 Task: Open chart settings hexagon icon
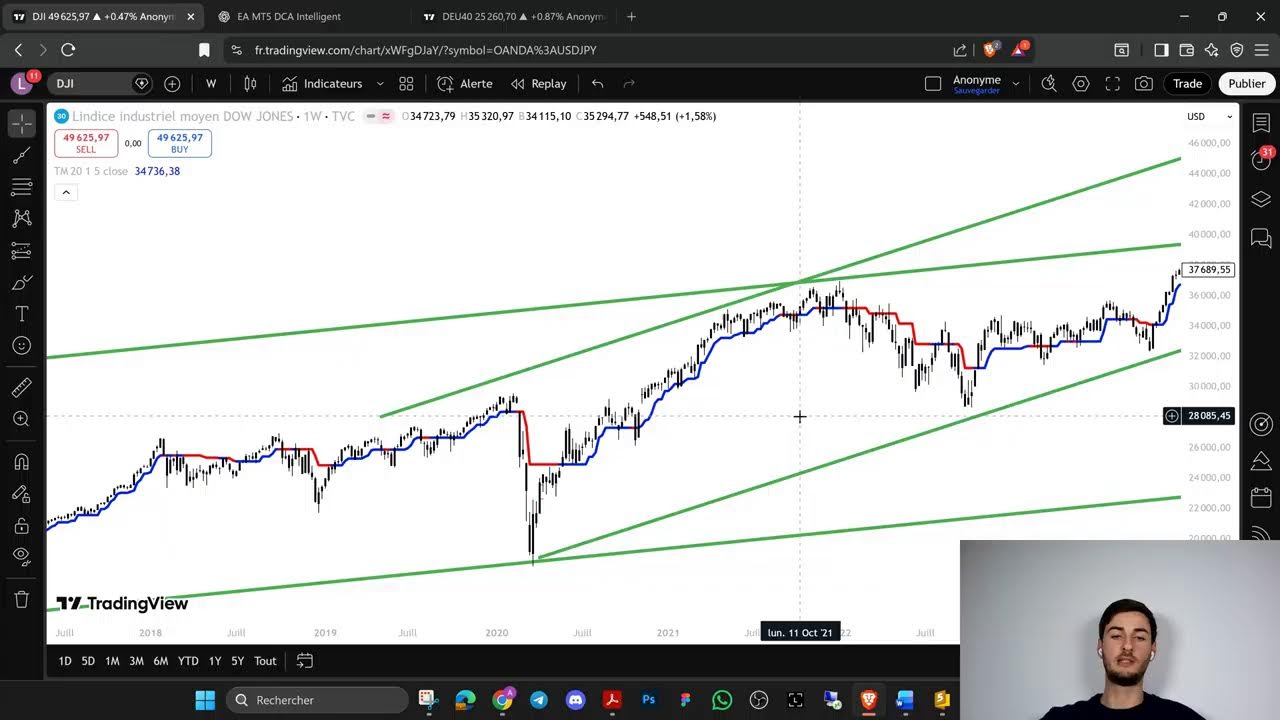pos(1081,84)
